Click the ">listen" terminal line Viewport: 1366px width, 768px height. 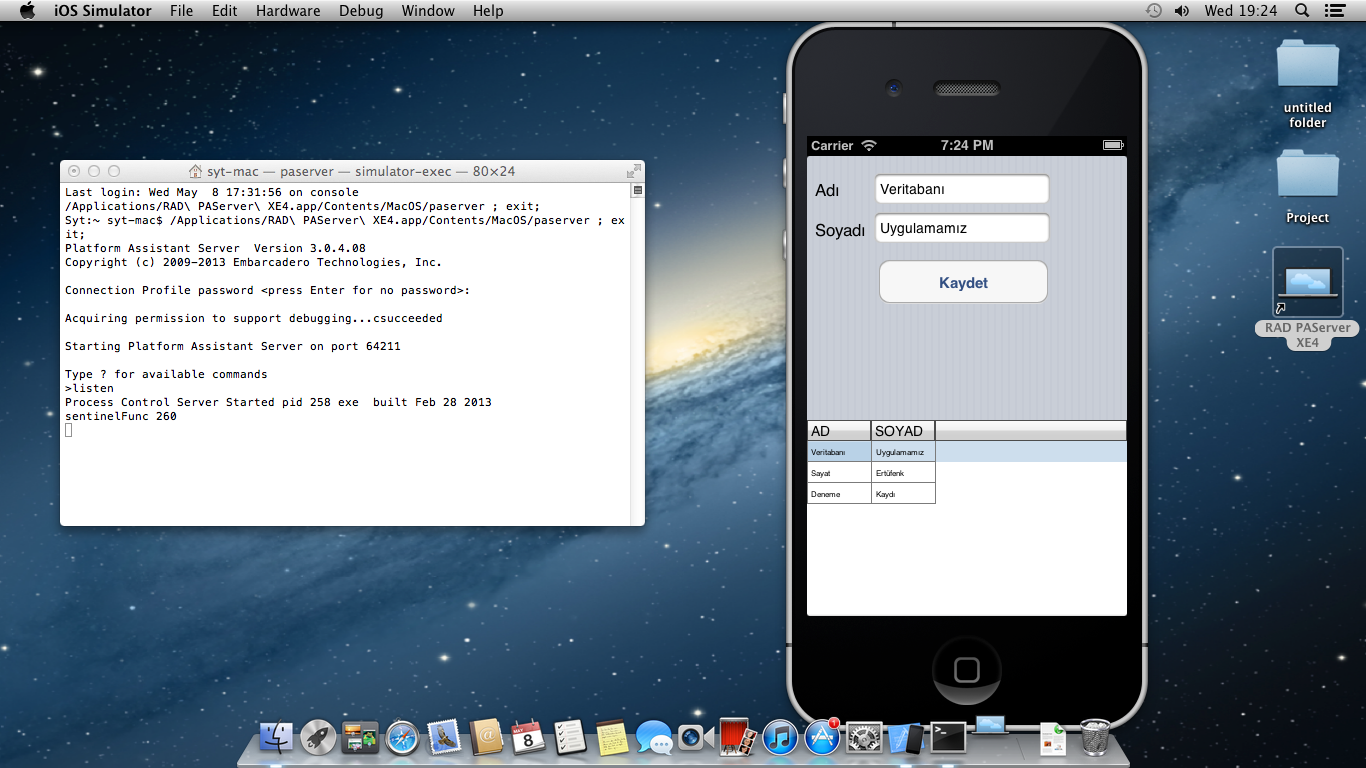coord(90,388)
